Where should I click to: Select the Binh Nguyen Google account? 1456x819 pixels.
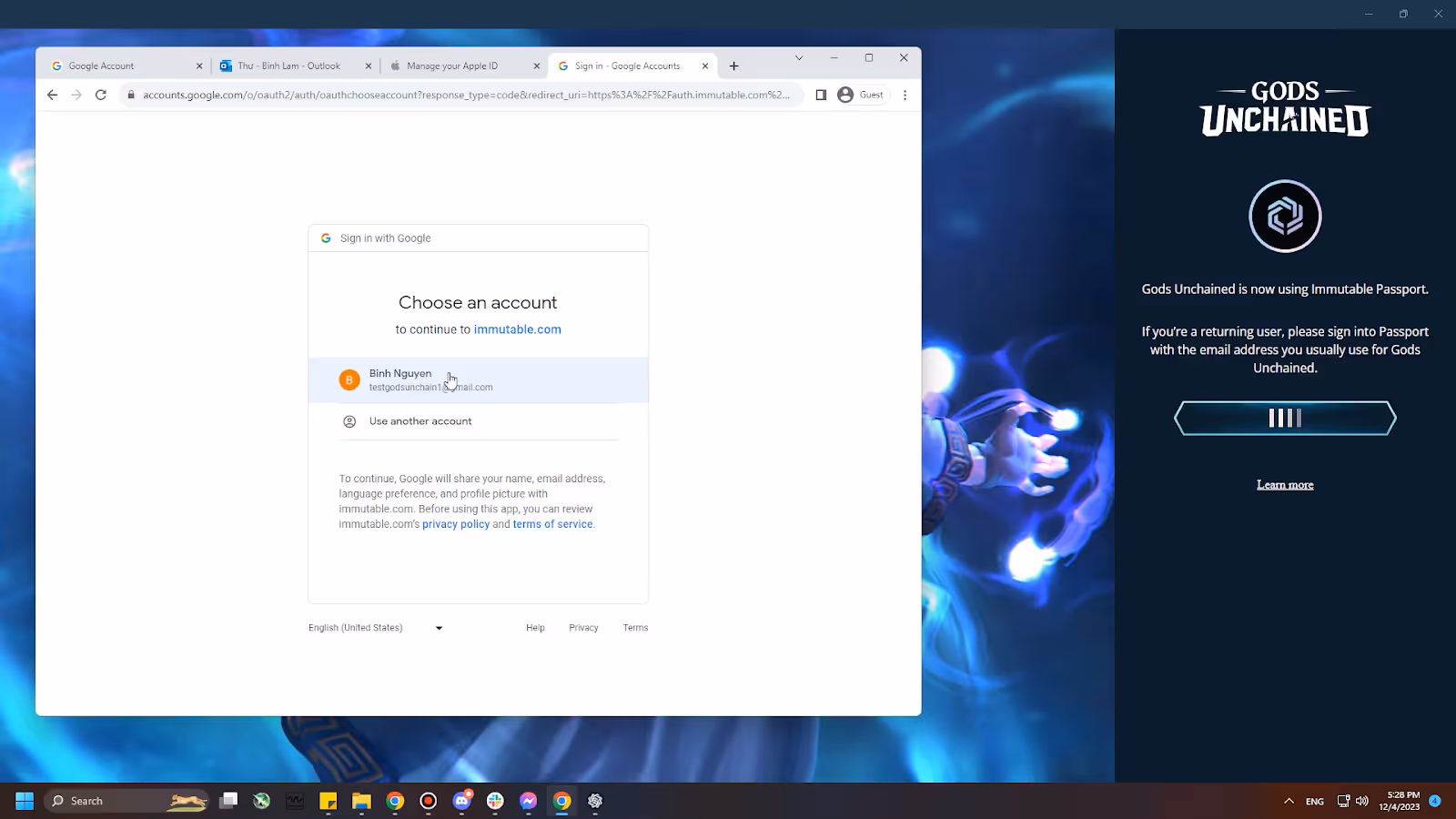(478, 379)
